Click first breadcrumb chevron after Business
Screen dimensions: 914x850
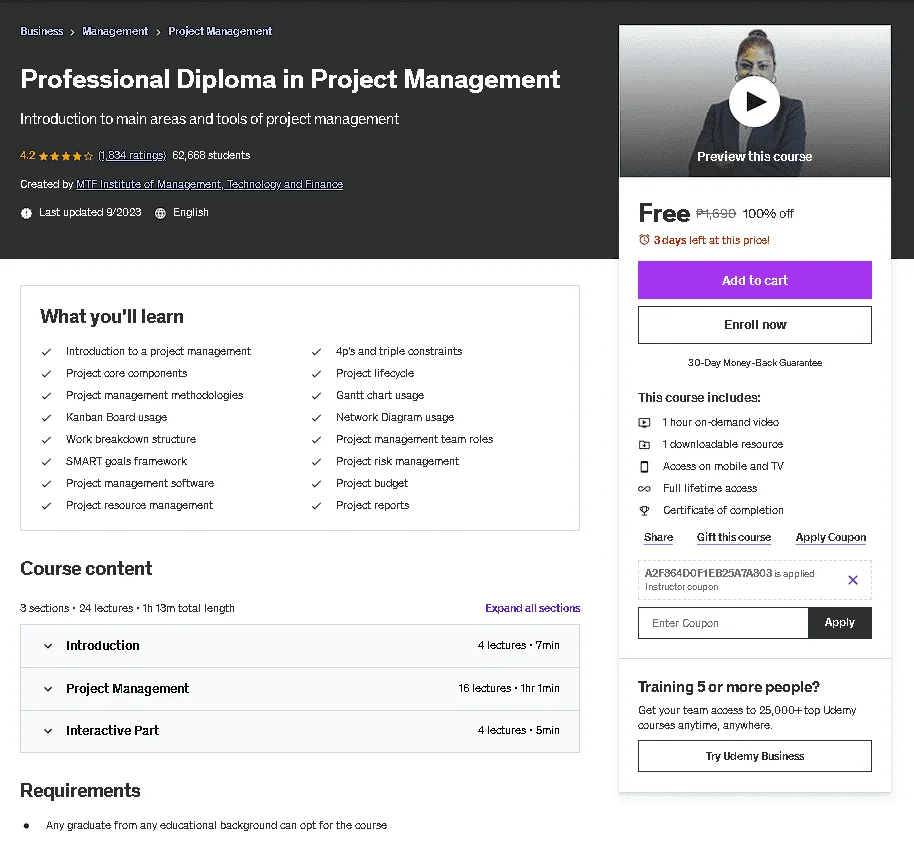pyautogui.click(x=72, y=32)
